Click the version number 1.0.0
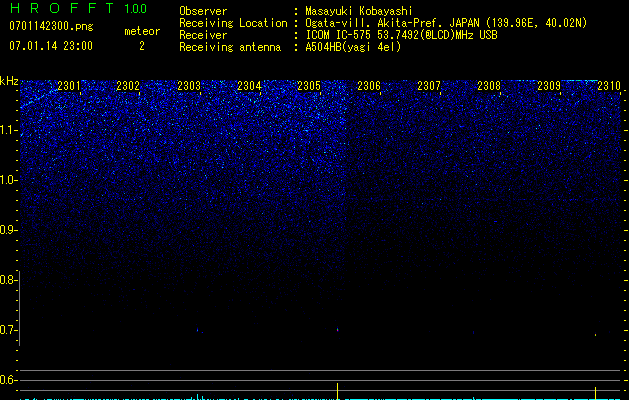 point(136,8)
